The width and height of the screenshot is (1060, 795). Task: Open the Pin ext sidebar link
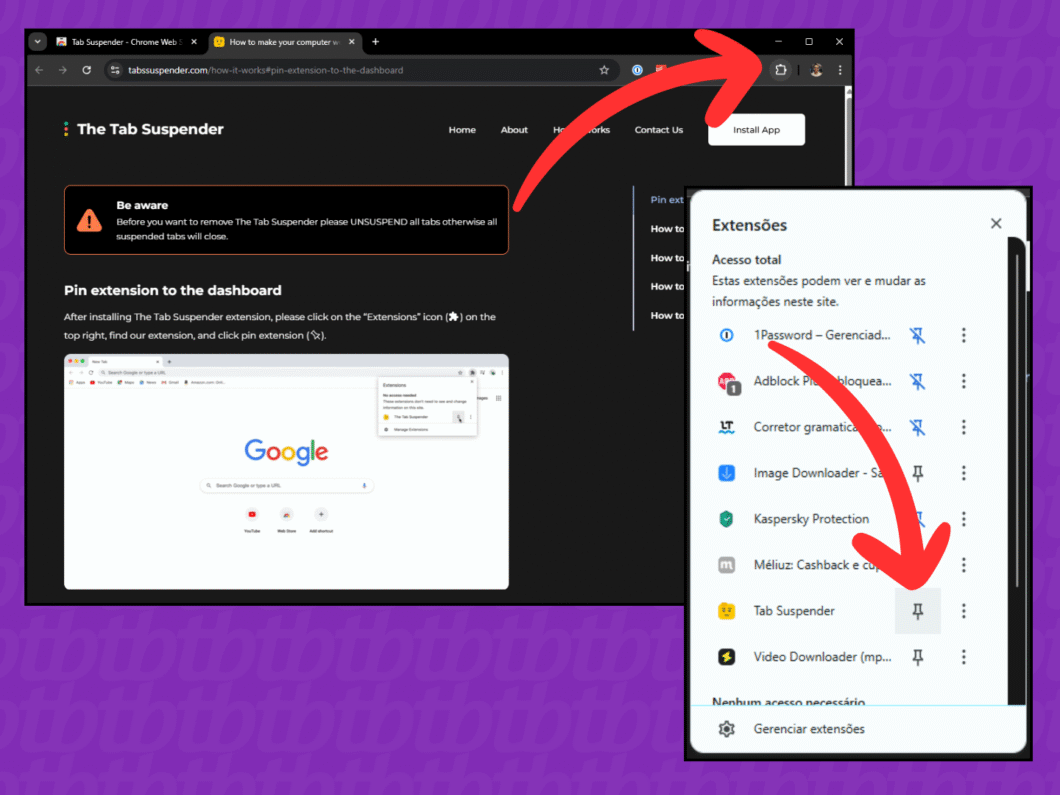coord(667,199)
